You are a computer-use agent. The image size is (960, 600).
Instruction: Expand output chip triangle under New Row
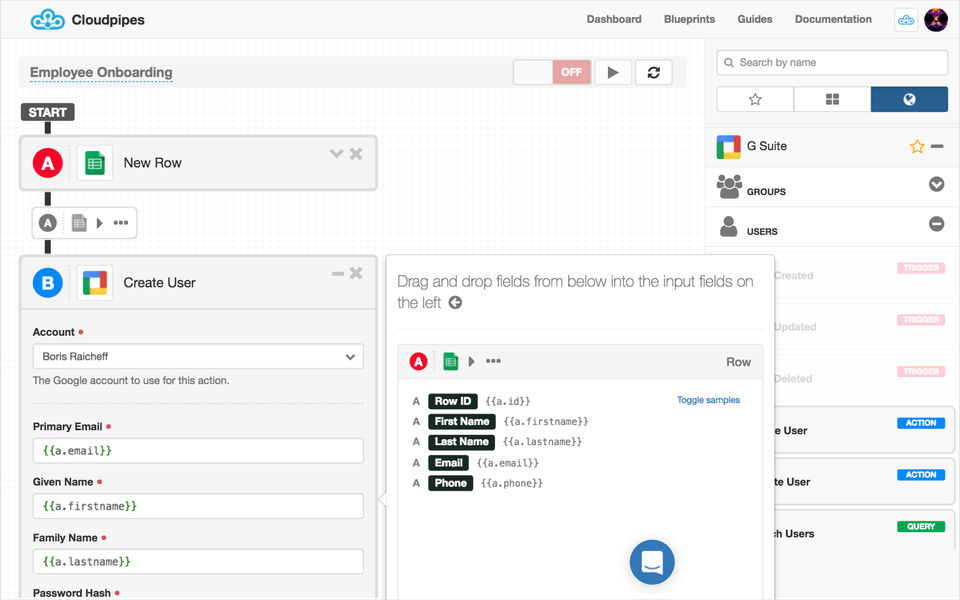coord(99,223)
